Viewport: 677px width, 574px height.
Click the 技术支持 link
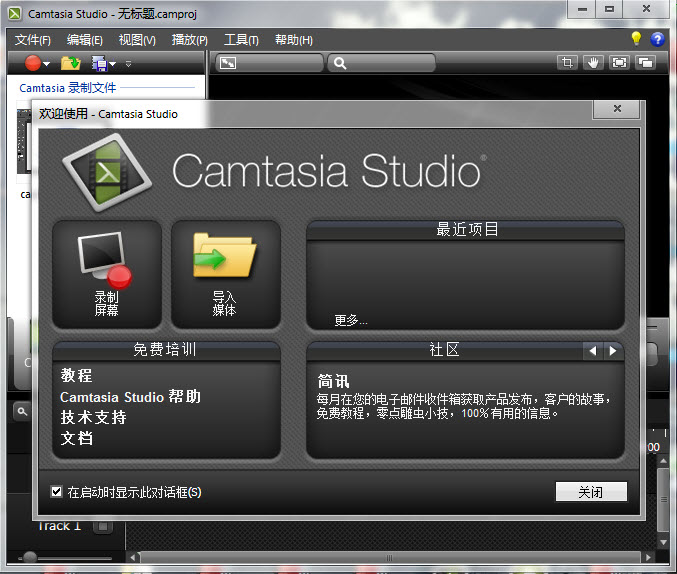(93, 417)
